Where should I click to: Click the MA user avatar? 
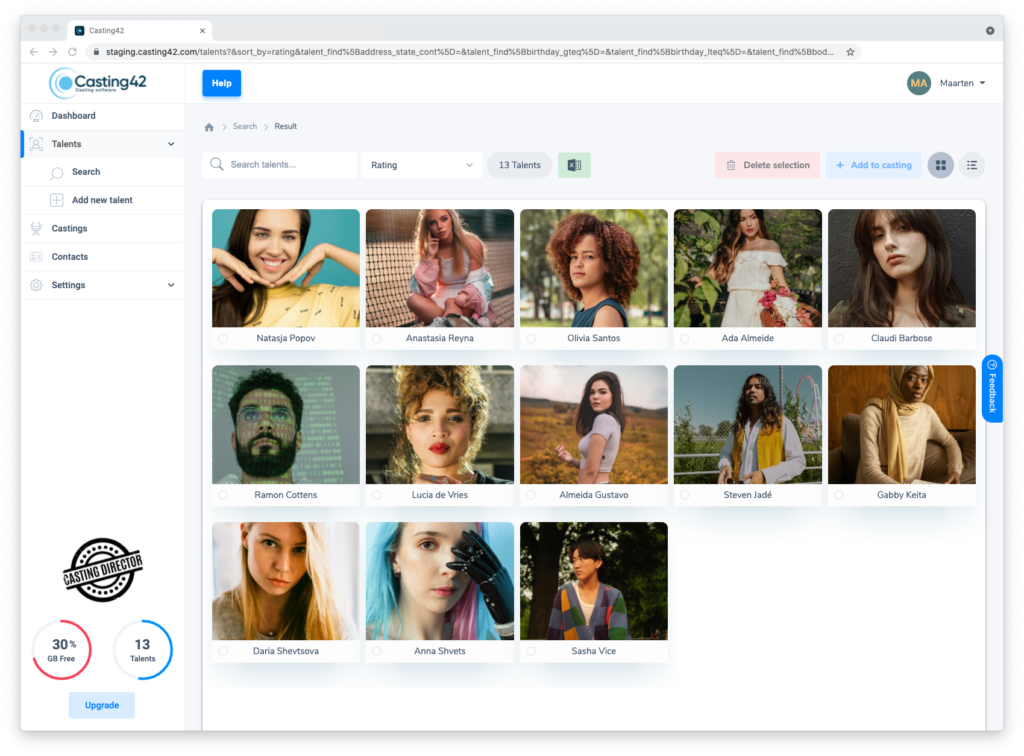point(918,83)
